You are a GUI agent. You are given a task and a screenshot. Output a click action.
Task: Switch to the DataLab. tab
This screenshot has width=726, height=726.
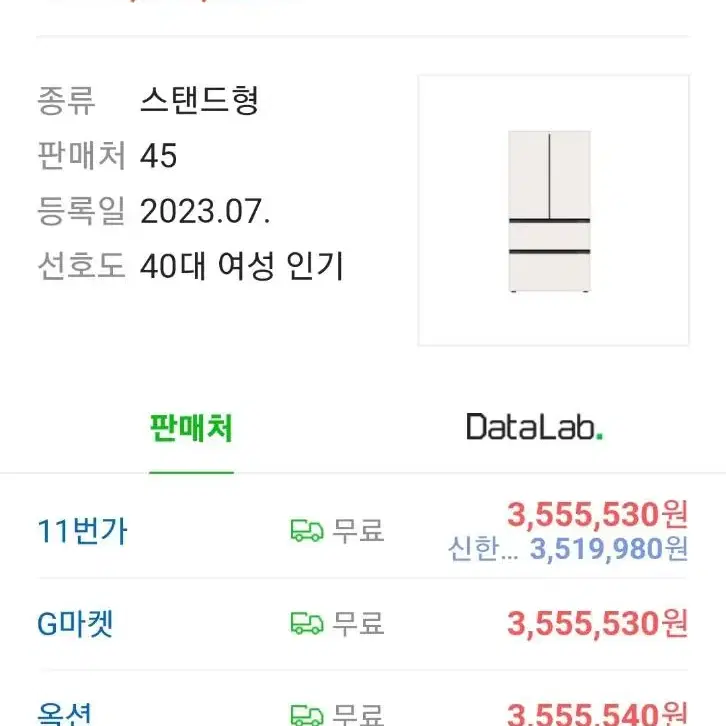(x=535, y=426)
